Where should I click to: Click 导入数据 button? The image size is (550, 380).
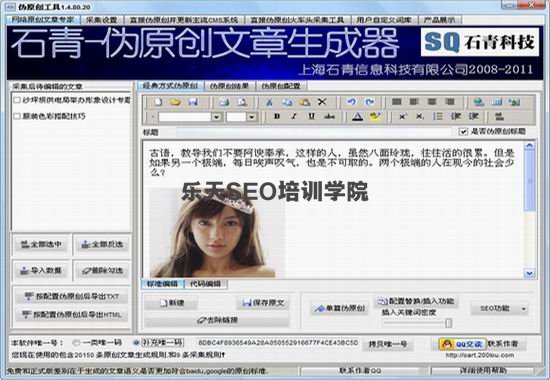point(41,271)
